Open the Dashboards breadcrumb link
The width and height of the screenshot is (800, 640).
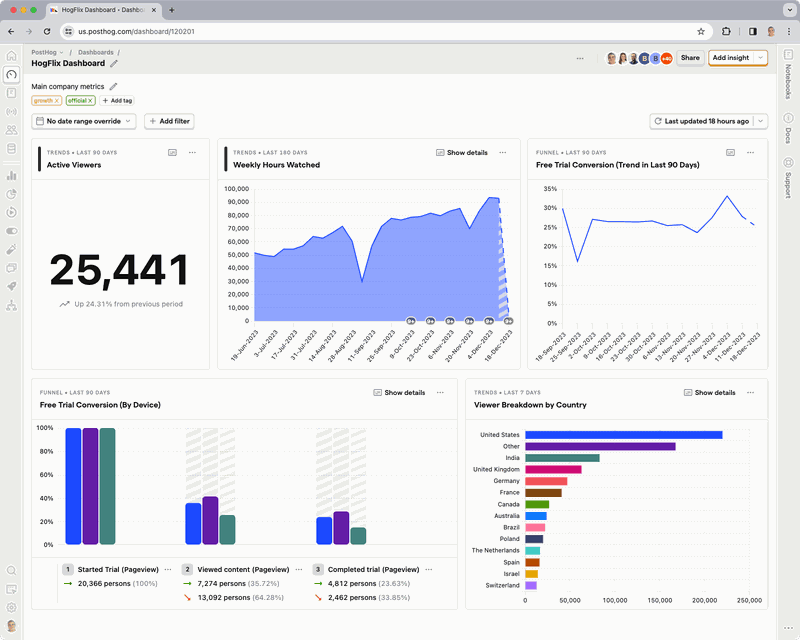96,52
